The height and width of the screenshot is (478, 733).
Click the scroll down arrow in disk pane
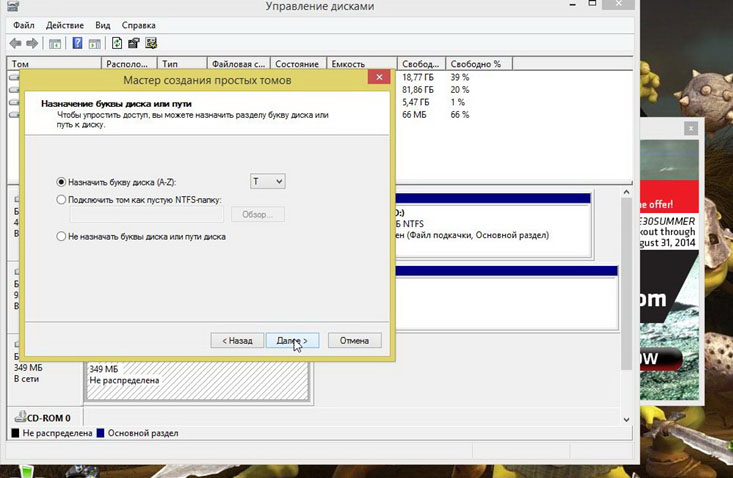pos(626,420)
